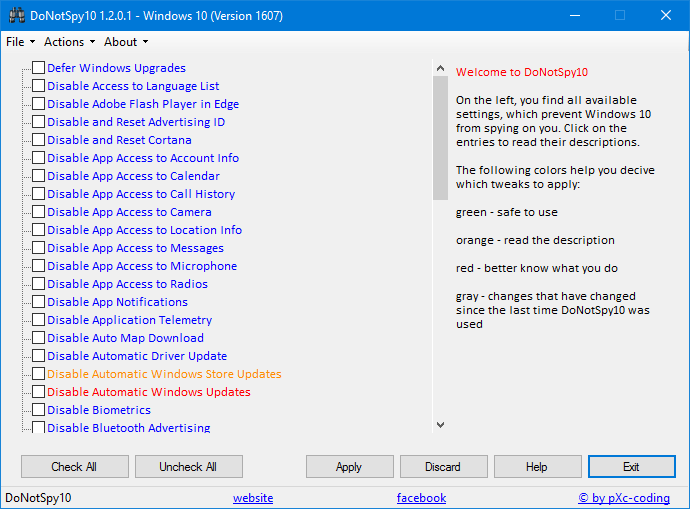The image size is (690, 509).
Task: Select orange Disable Automatic Windows Store Updates entry
Action: point(165,374)
